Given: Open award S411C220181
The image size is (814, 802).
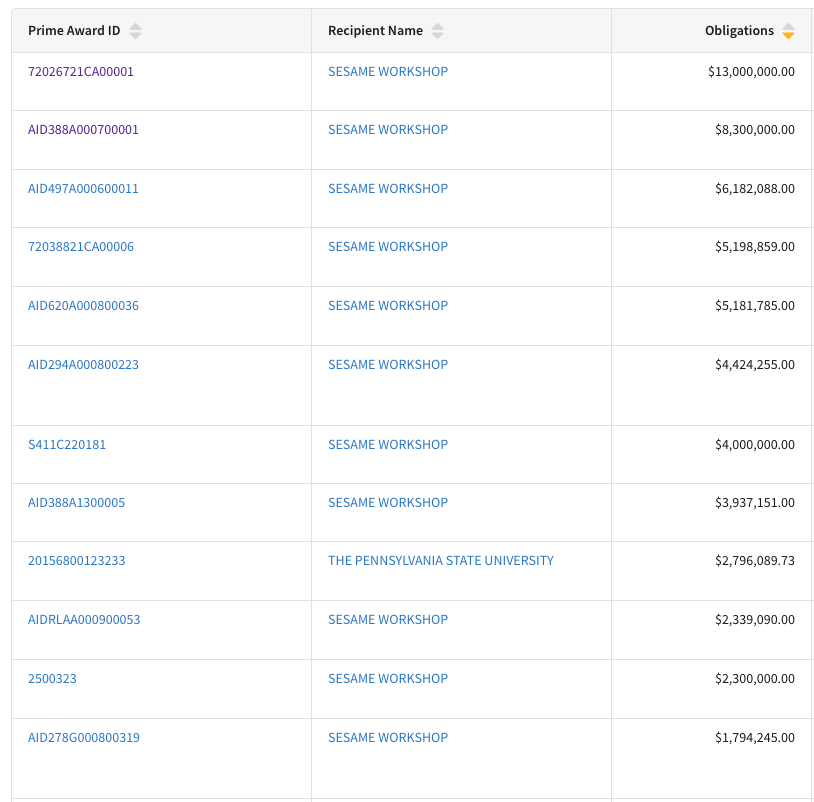Looking at the screenshot, I should (66, 445).
